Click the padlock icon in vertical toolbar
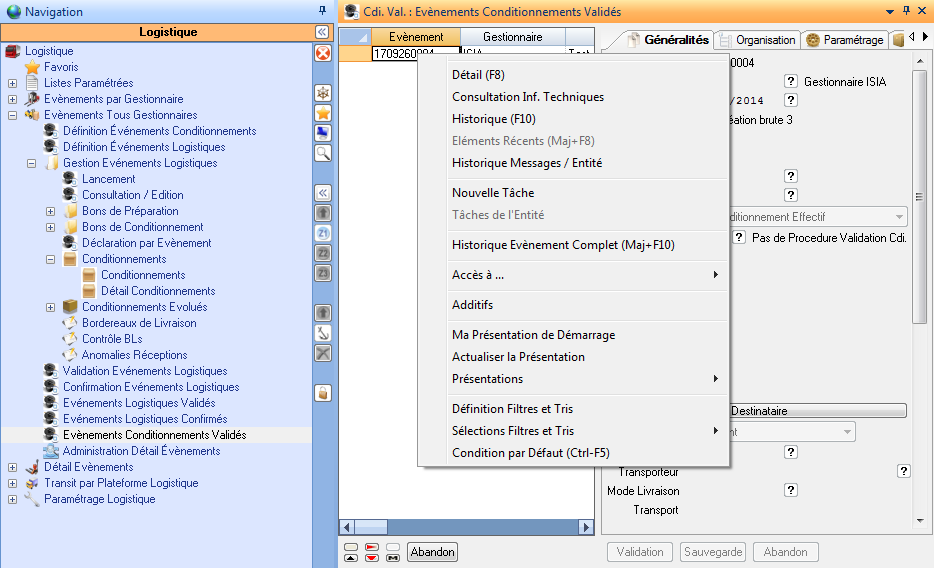This screenshot has height=568, width=934. tap(323, 393)
